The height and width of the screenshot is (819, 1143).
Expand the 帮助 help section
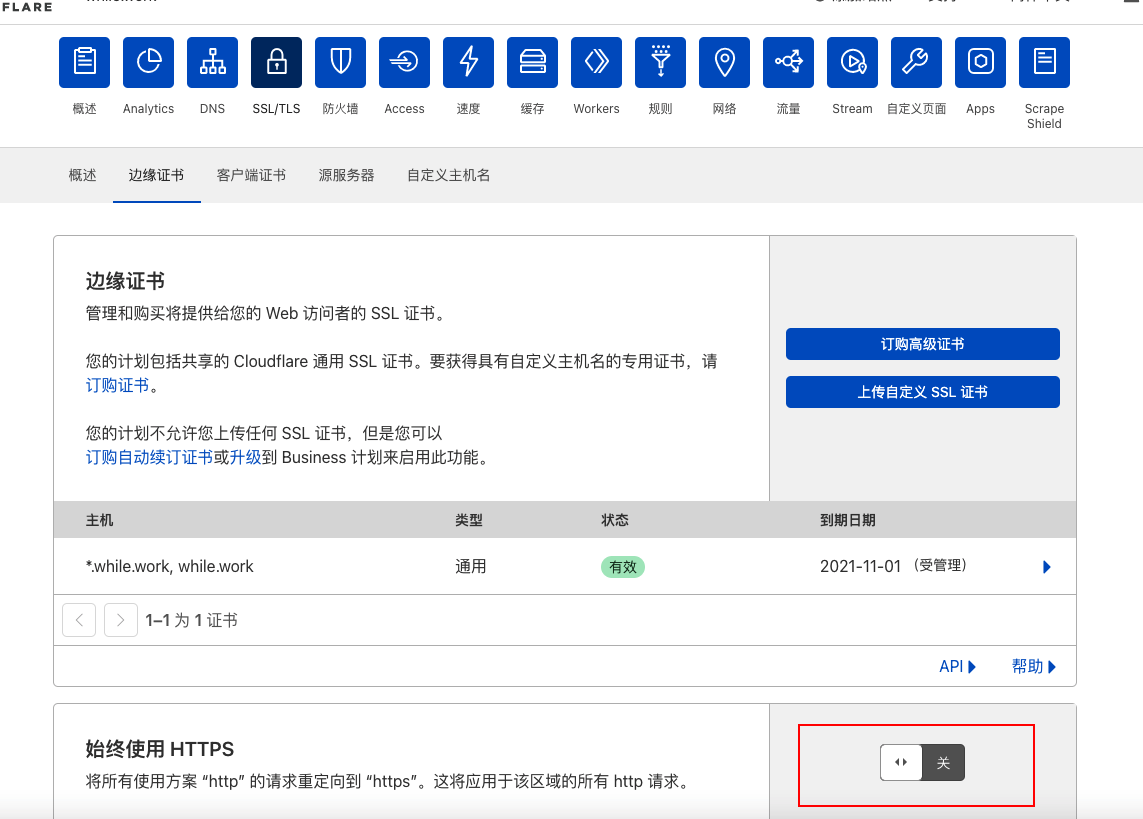1033,666
